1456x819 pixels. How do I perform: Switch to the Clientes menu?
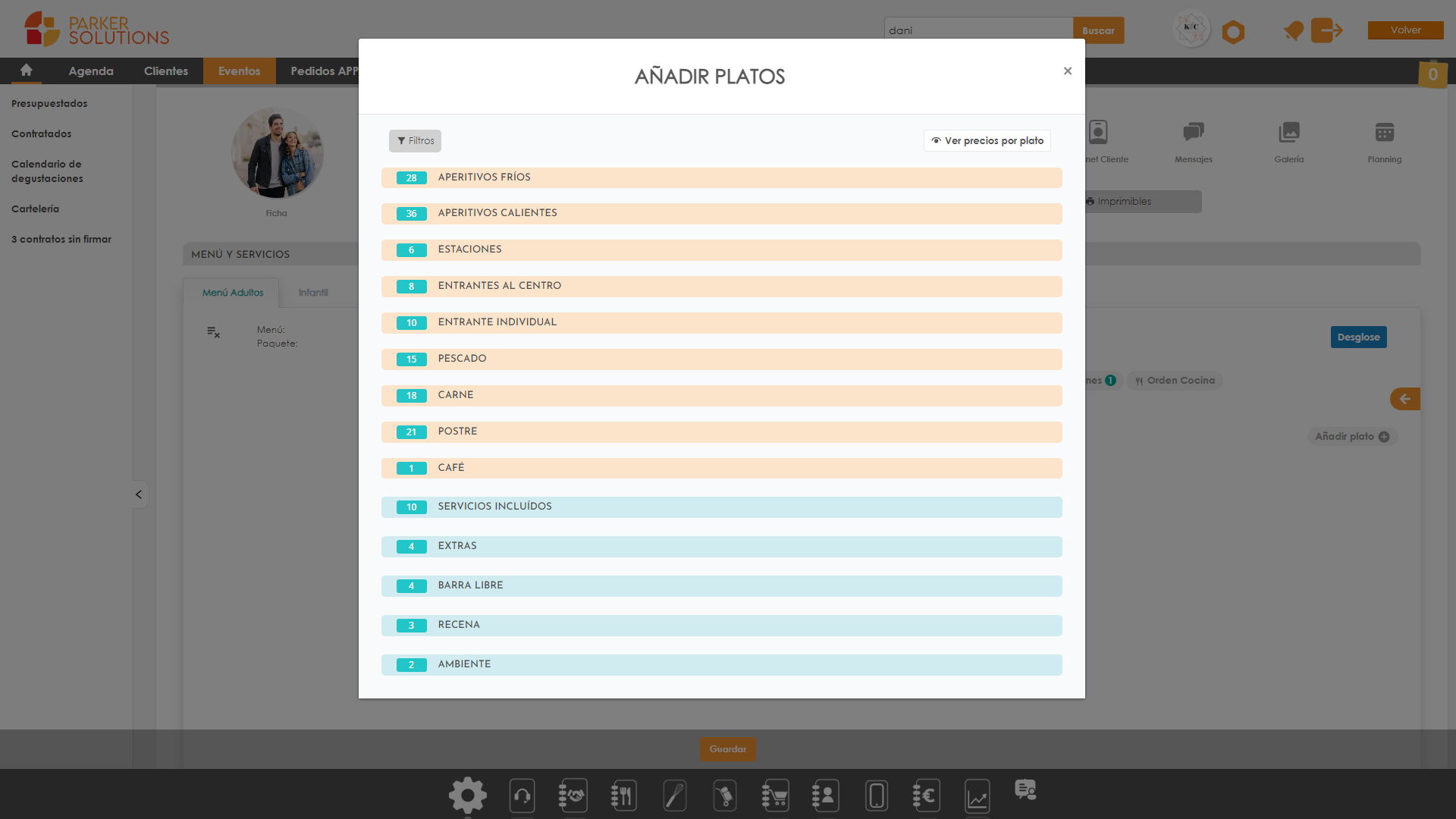(x=165, y=71)
